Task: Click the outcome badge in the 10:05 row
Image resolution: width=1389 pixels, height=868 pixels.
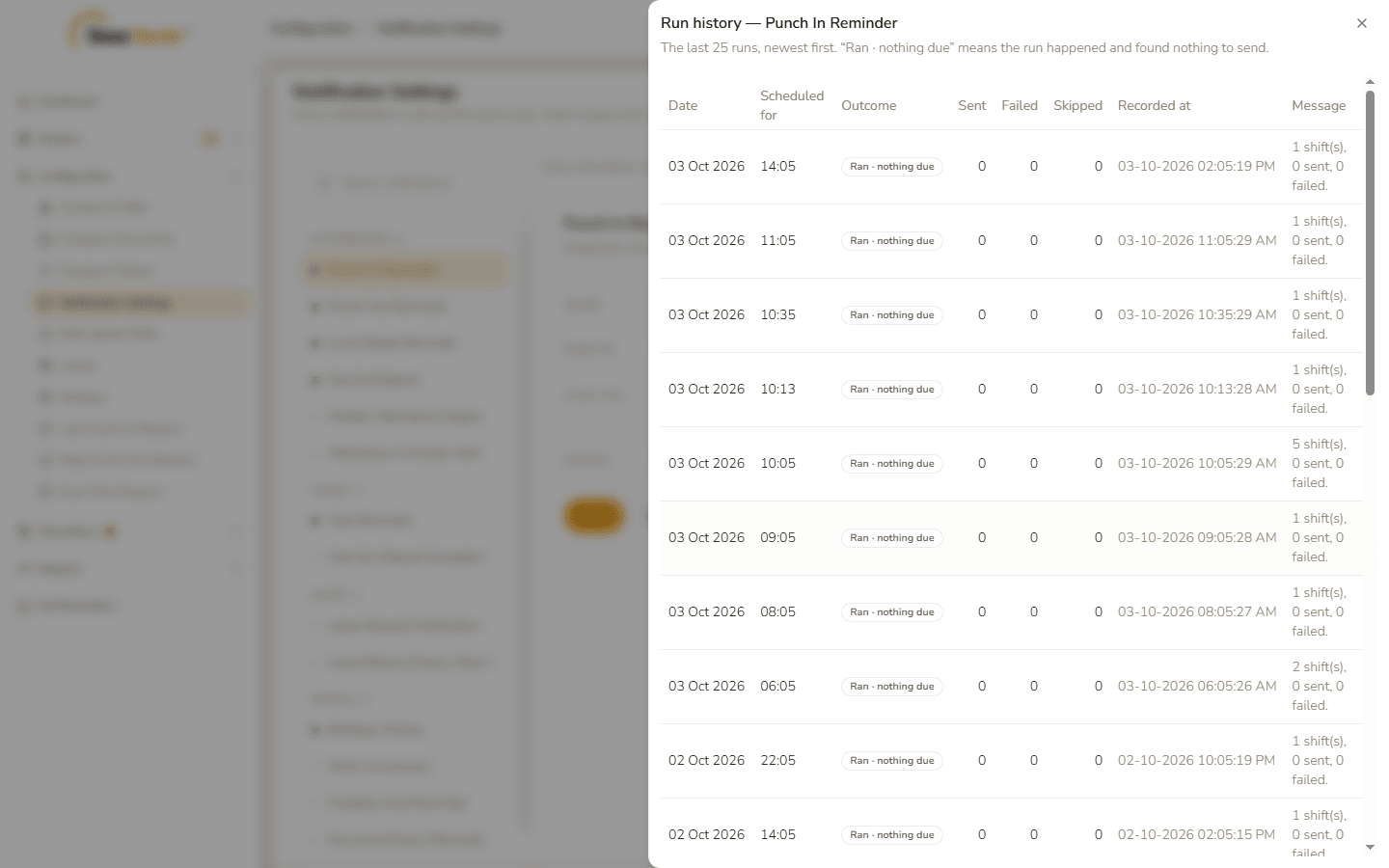Action: click(x=892, y=464)
